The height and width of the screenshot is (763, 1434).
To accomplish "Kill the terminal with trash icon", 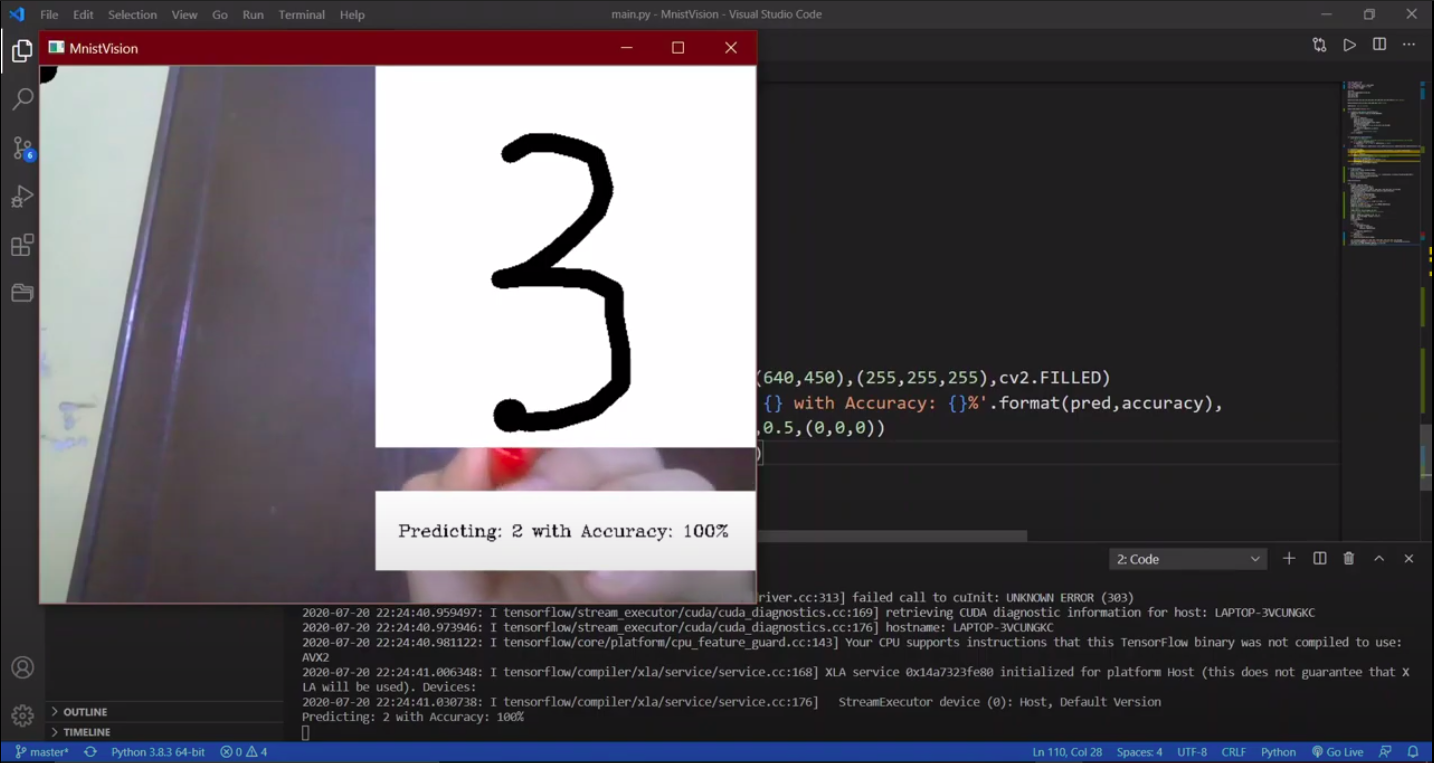I will tap(1348, 559).
